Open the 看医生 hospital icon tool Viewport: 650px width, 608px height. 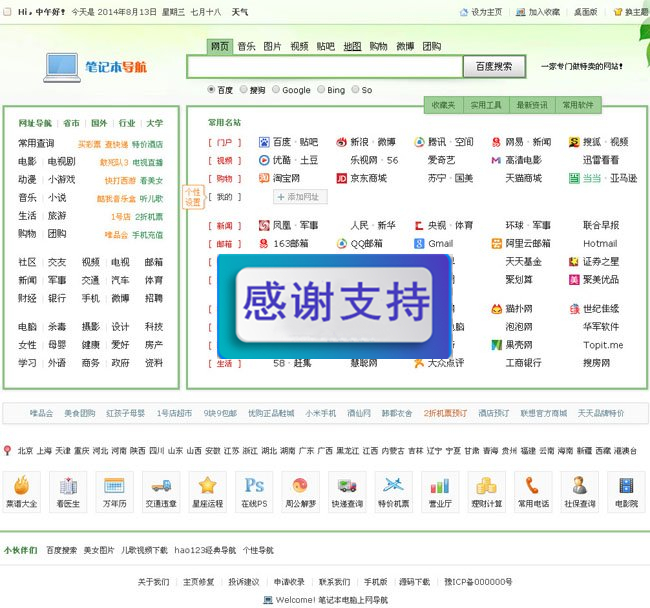coord(68,492)
